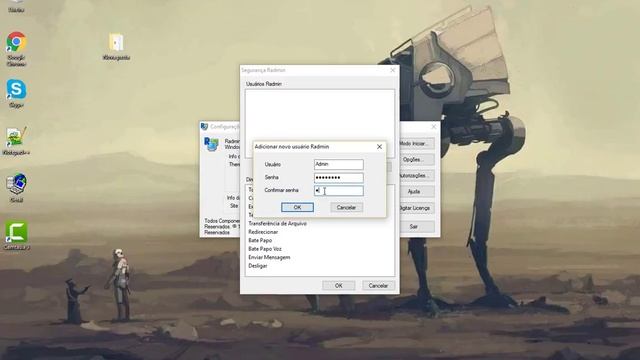This screenshot has width=640, height=360.
Task: Open the Notepad++ desktop shortcut
Action: click(x=16, y=137)
